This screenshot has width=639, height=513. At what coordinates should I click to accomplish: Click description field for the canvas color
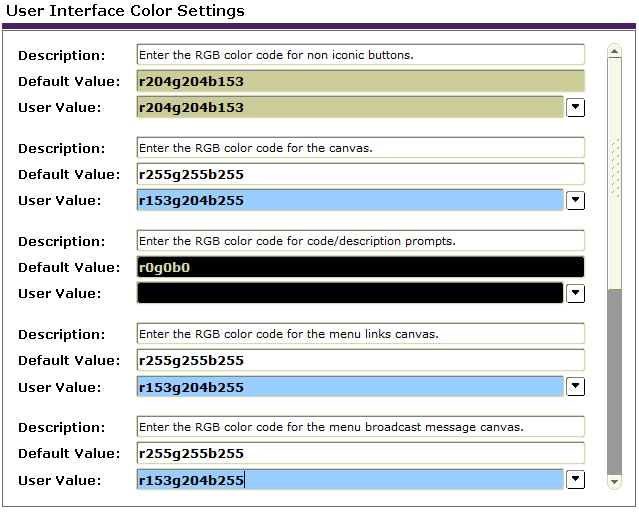click(x=361, y=148)
